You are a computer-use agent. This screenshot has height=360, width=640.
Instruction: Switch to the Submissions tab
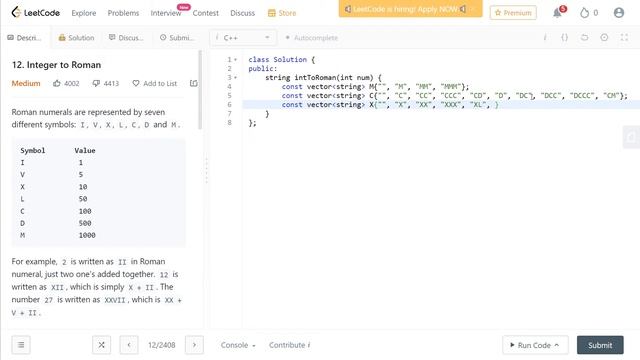coord(177,38)
